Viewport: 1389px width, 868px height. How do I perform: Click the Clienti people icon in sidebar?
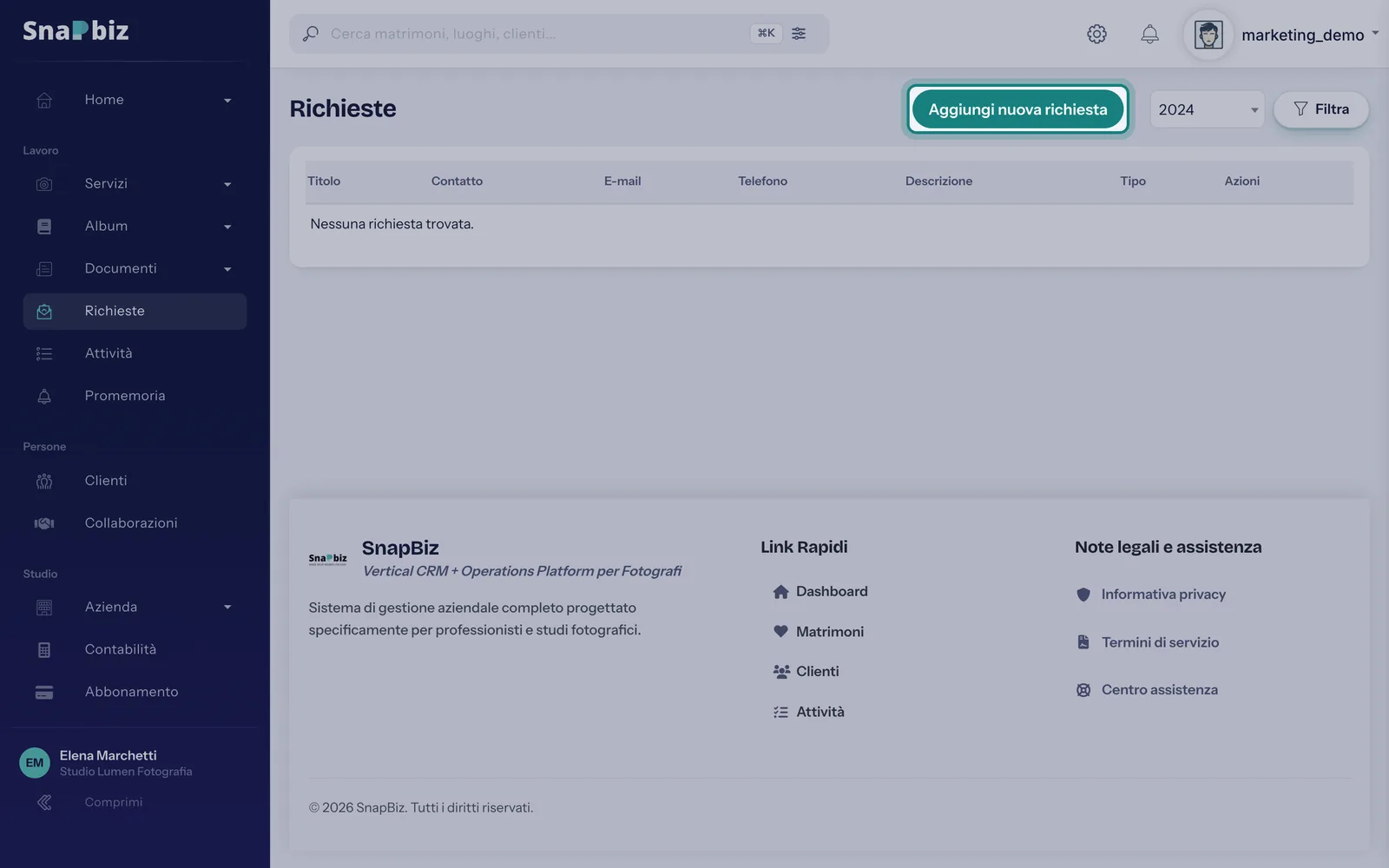coord(44,481)
